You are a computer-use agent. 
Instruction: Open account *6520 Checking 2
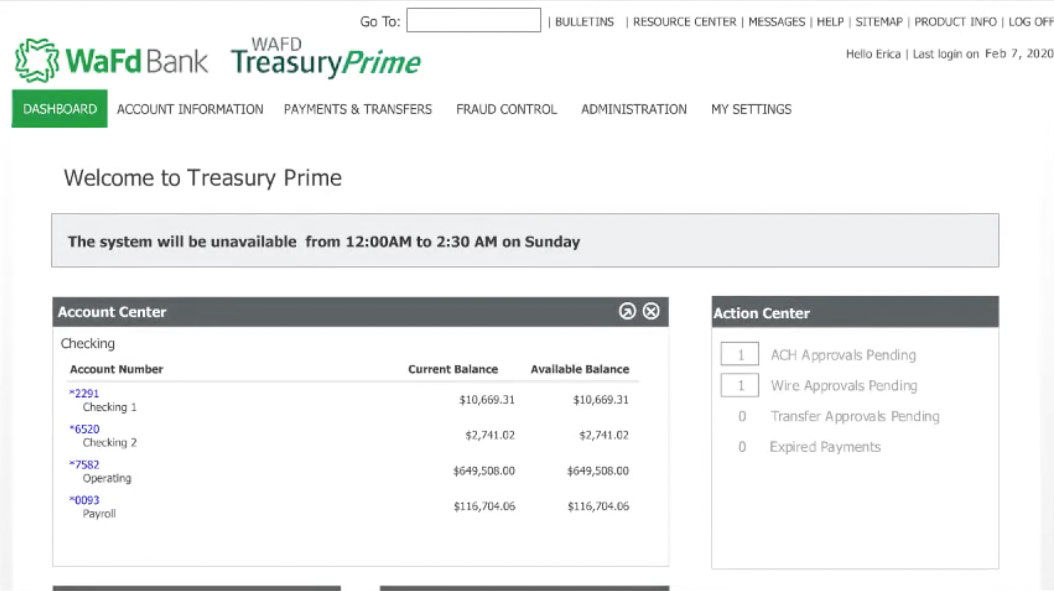coord(84,429)
